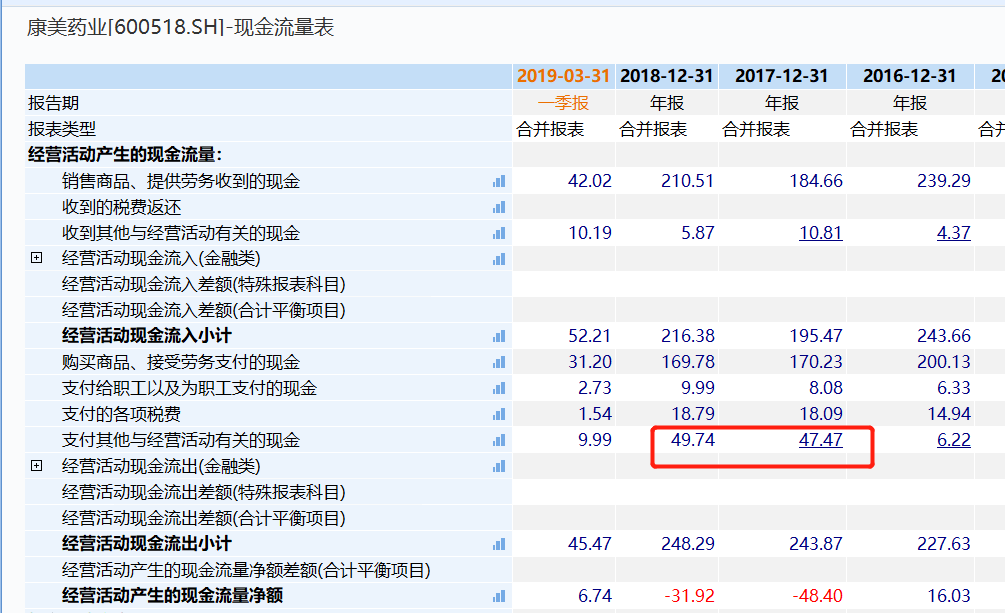
Task: Select the 2018 net cash flow cell -31.92
Action: (688, 596)
